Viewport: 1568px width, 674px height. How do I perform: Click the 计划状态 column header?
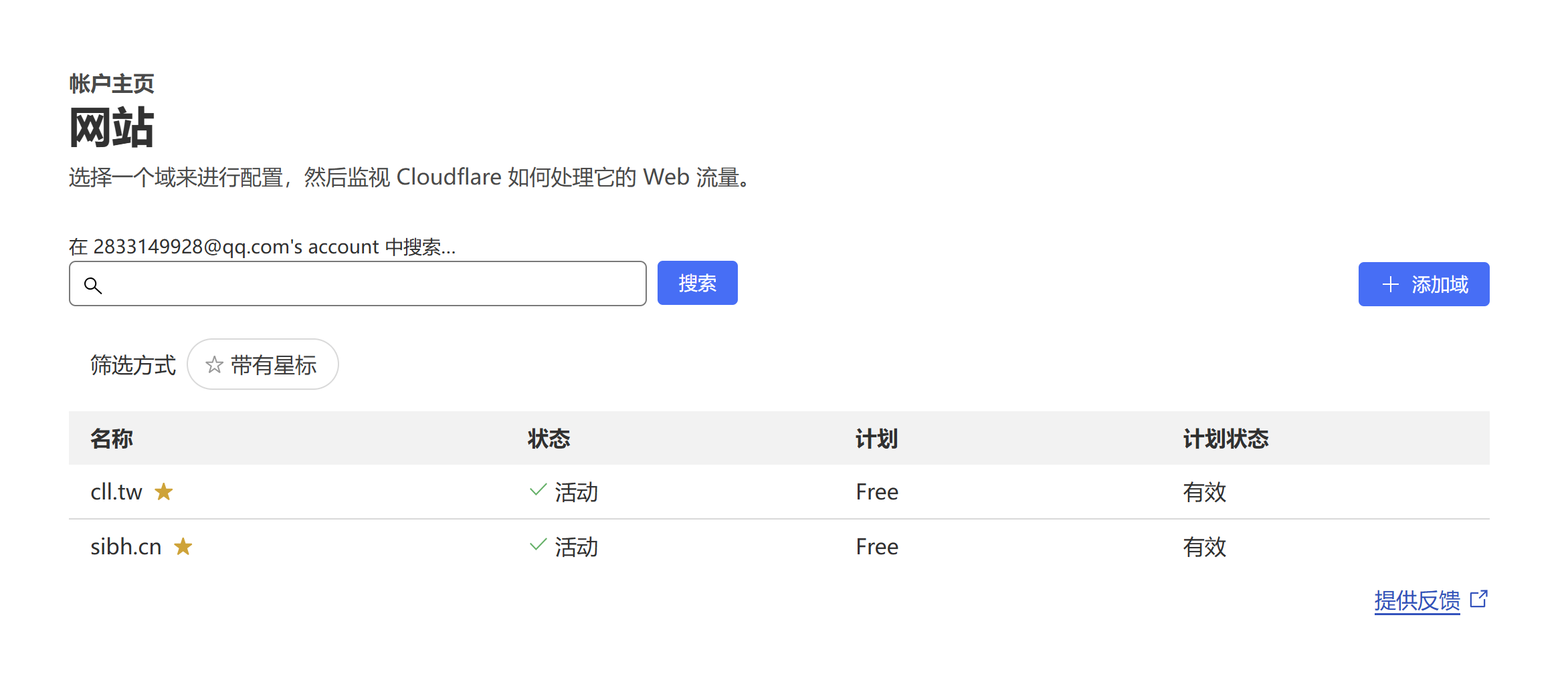pos(1226,439)
